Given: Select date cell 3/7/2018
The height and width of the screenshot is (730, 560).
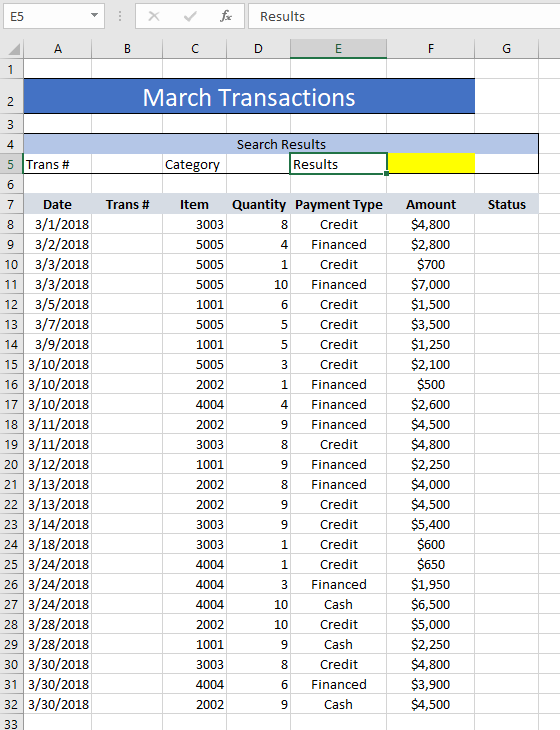Looking at the screenshot, I should pos(58,324).
